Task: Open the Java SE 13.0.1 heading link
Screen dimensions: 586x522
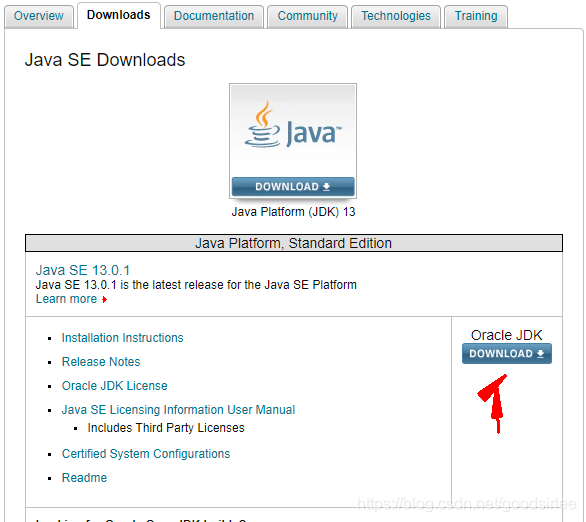Action: pos(83,270)
